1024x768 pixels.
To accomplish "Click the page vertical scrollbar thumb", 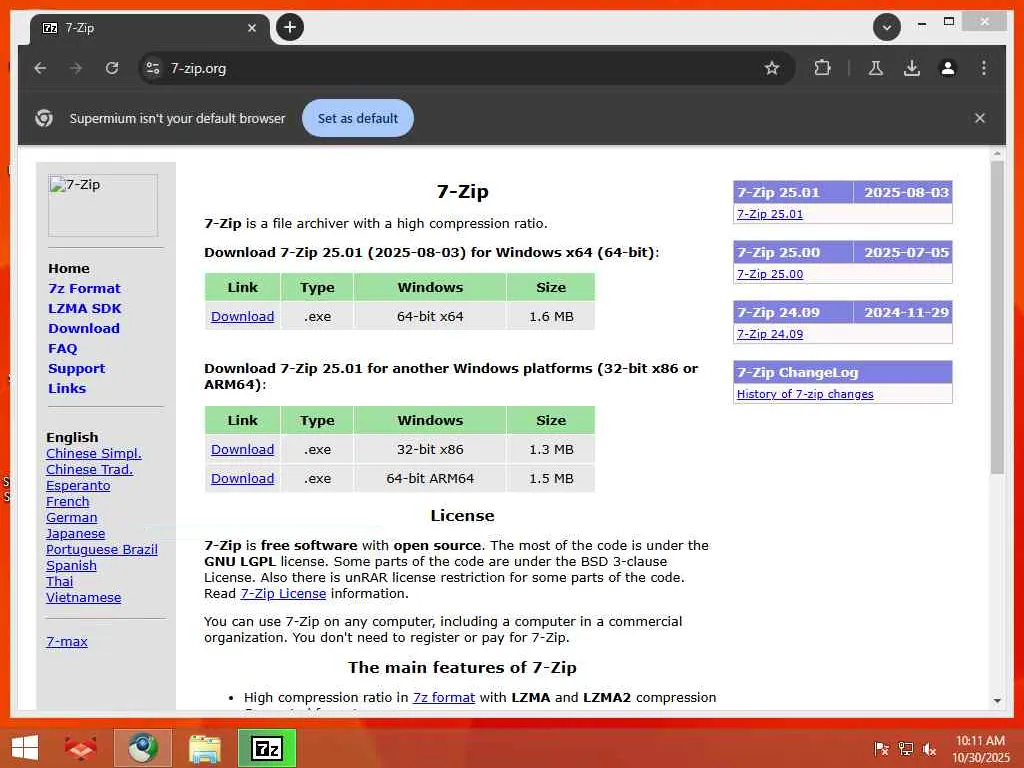I will (x=997, y=317).
